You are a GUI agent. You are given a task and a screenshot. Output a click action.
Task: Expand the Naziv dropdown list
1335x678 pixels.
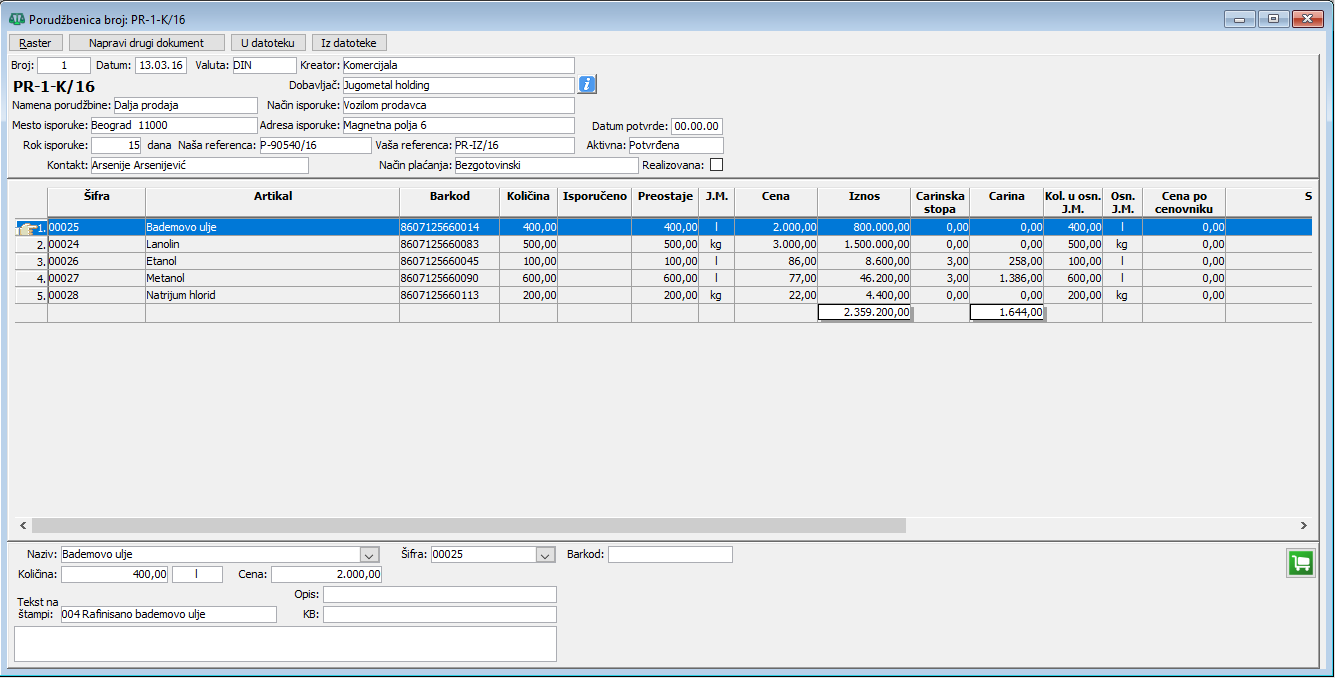369,555
